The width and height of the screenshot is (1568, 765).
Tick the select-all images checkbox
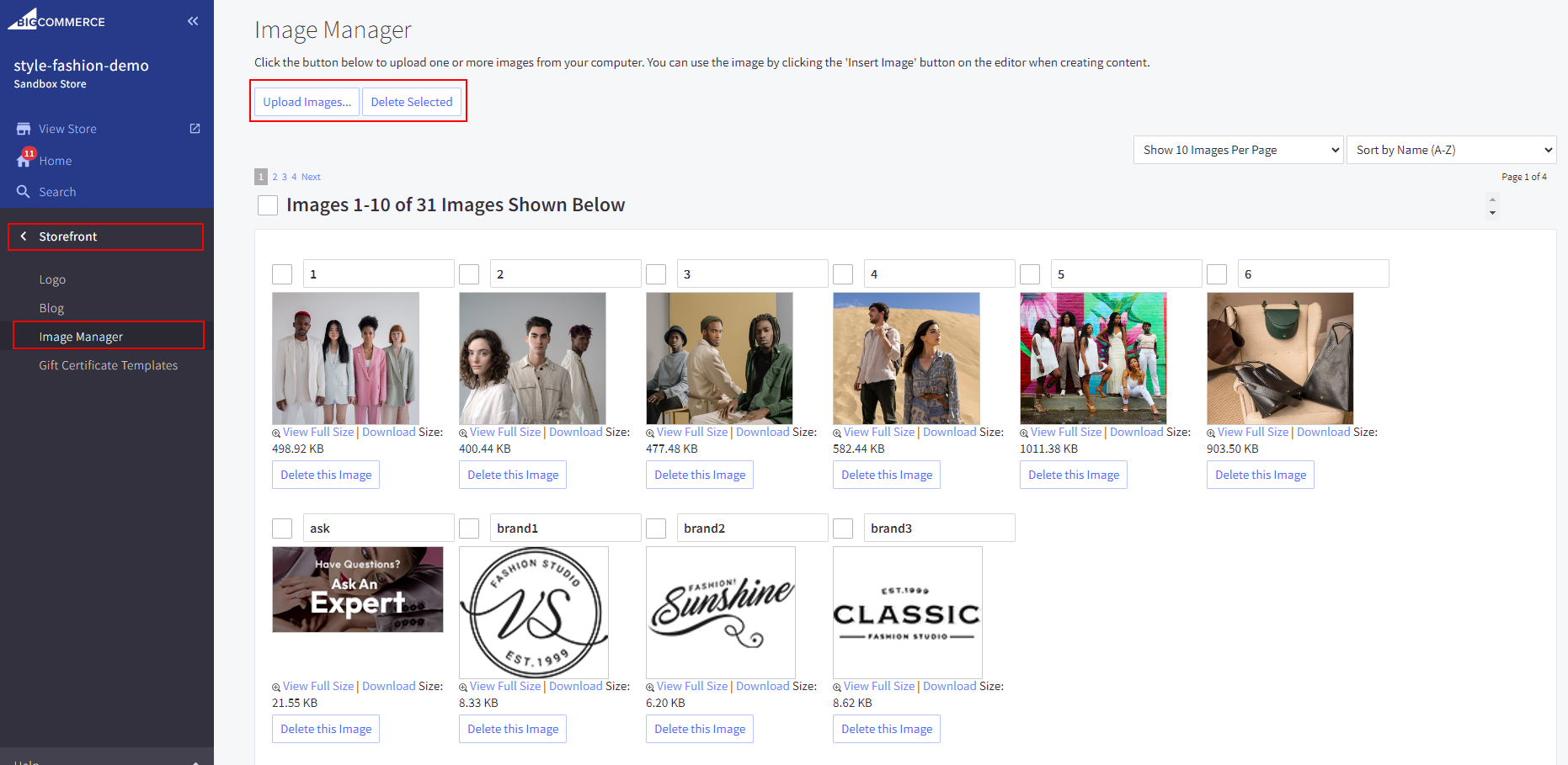coord(268,205)
